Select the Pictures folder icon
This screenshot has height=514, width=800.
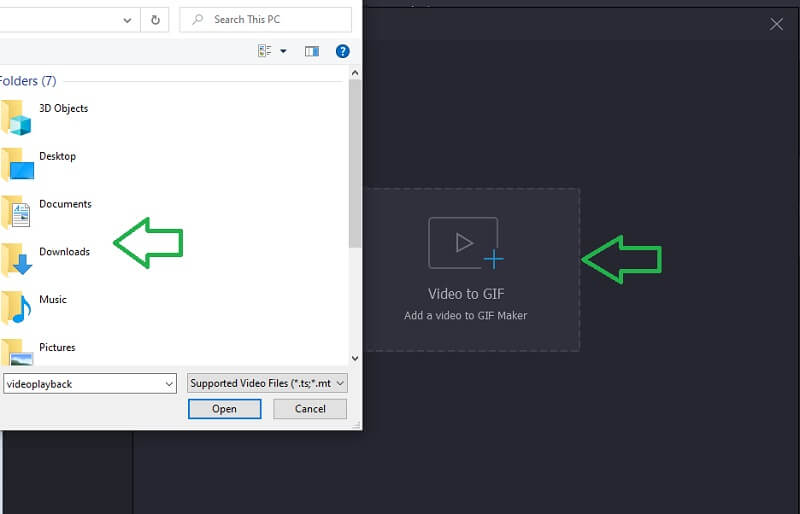point(17,352)
